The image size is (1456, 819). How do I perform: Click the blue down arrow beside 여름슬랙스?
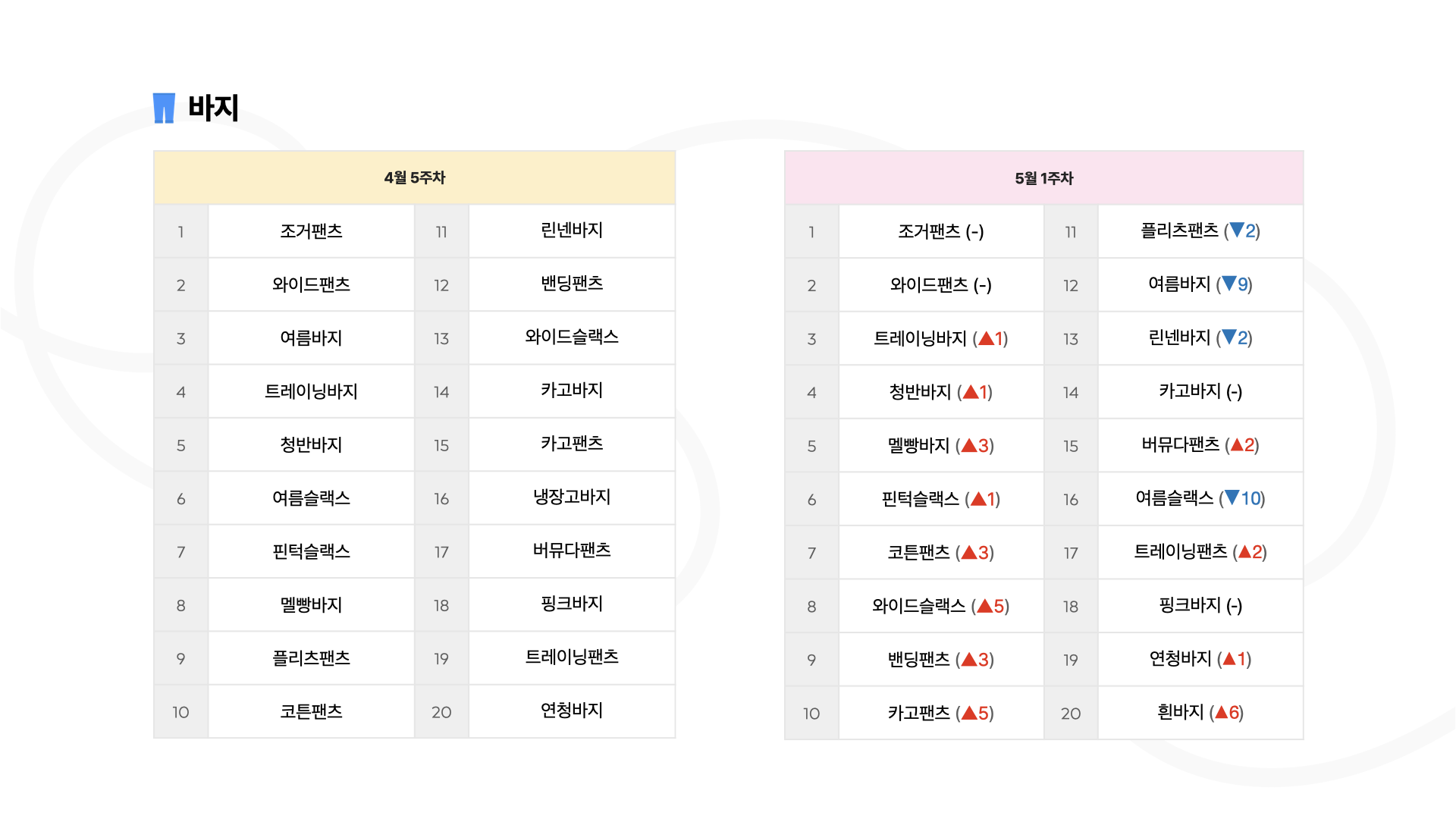(x=1232, y=497)
